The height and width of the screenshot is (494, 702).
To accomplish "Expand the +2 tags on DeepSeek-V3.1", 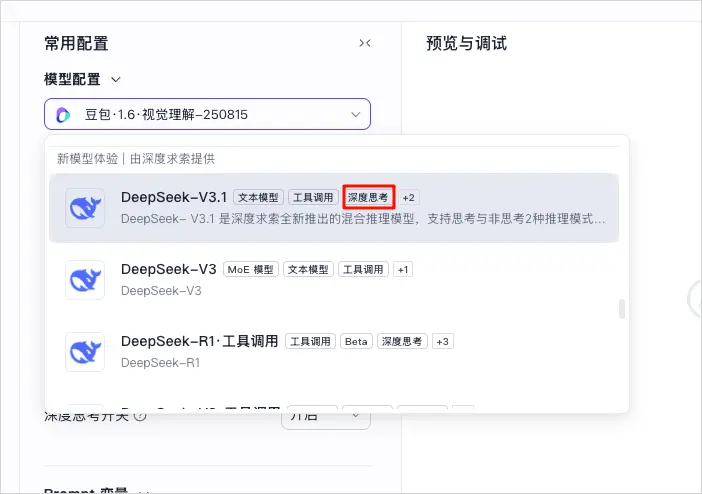I will click(x=408, y=198).
